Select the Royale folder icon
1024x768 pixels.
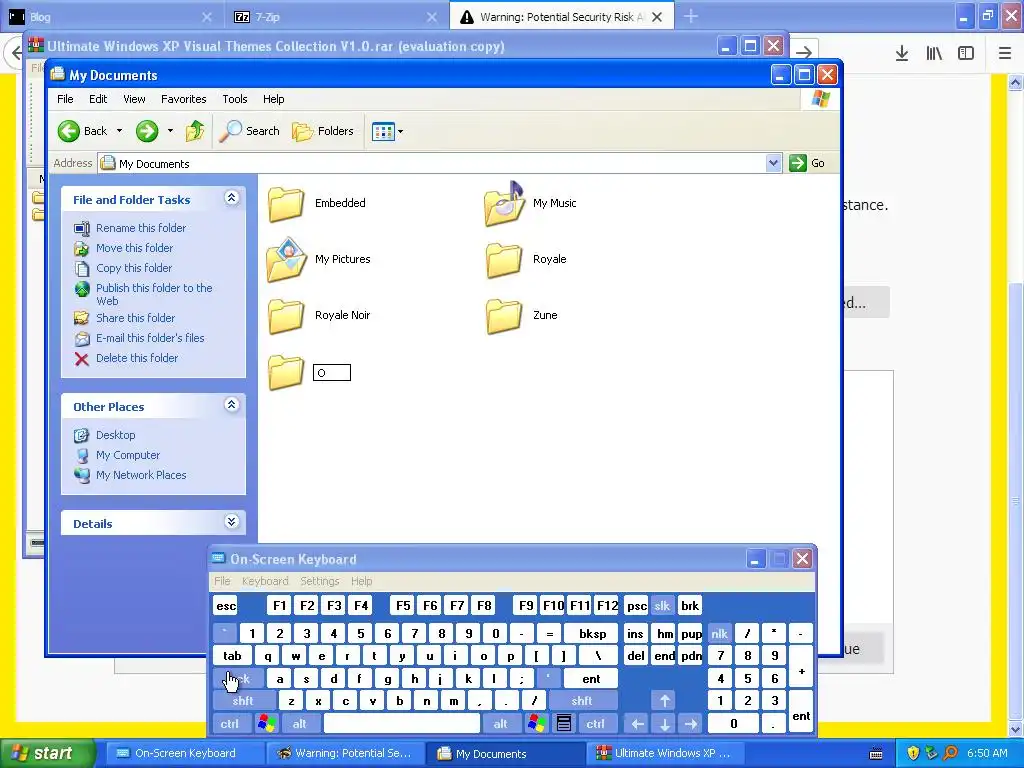coord(504,260)
